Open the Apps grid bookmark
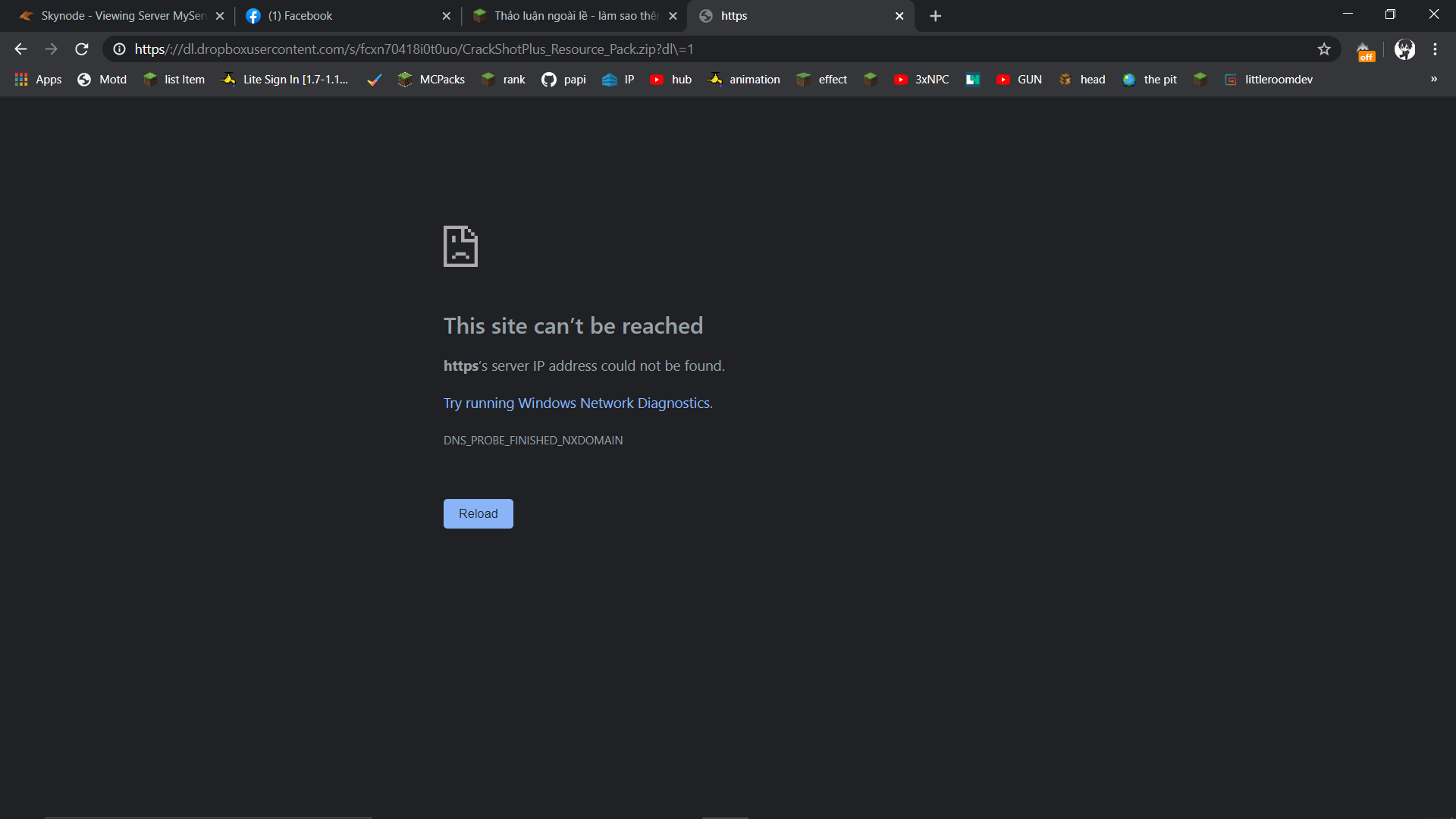This screenshot has height=819, width=1456. 38,80
